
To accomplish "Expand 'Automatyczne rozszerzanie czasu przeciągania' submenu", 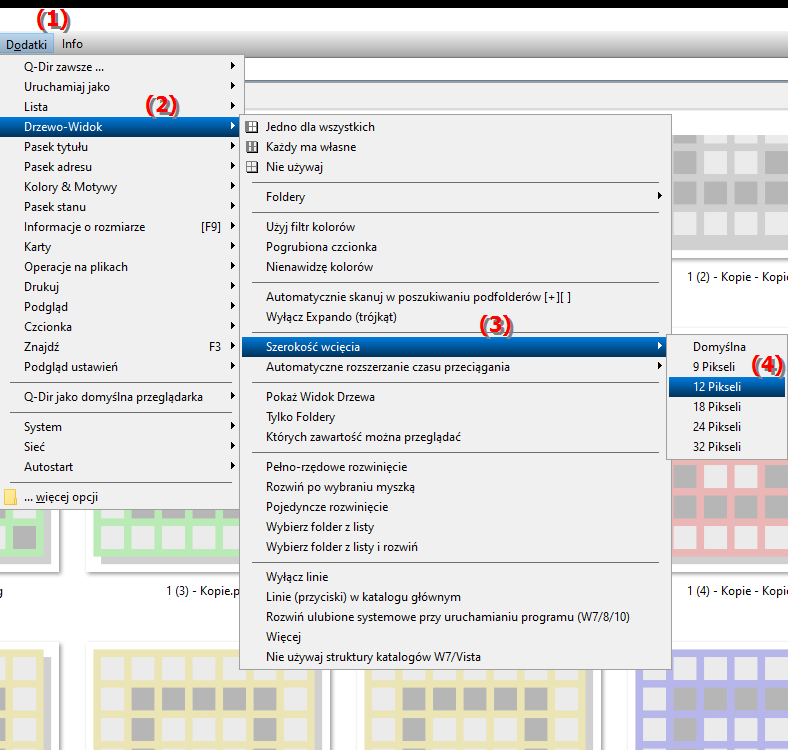I will click(455, 367).
